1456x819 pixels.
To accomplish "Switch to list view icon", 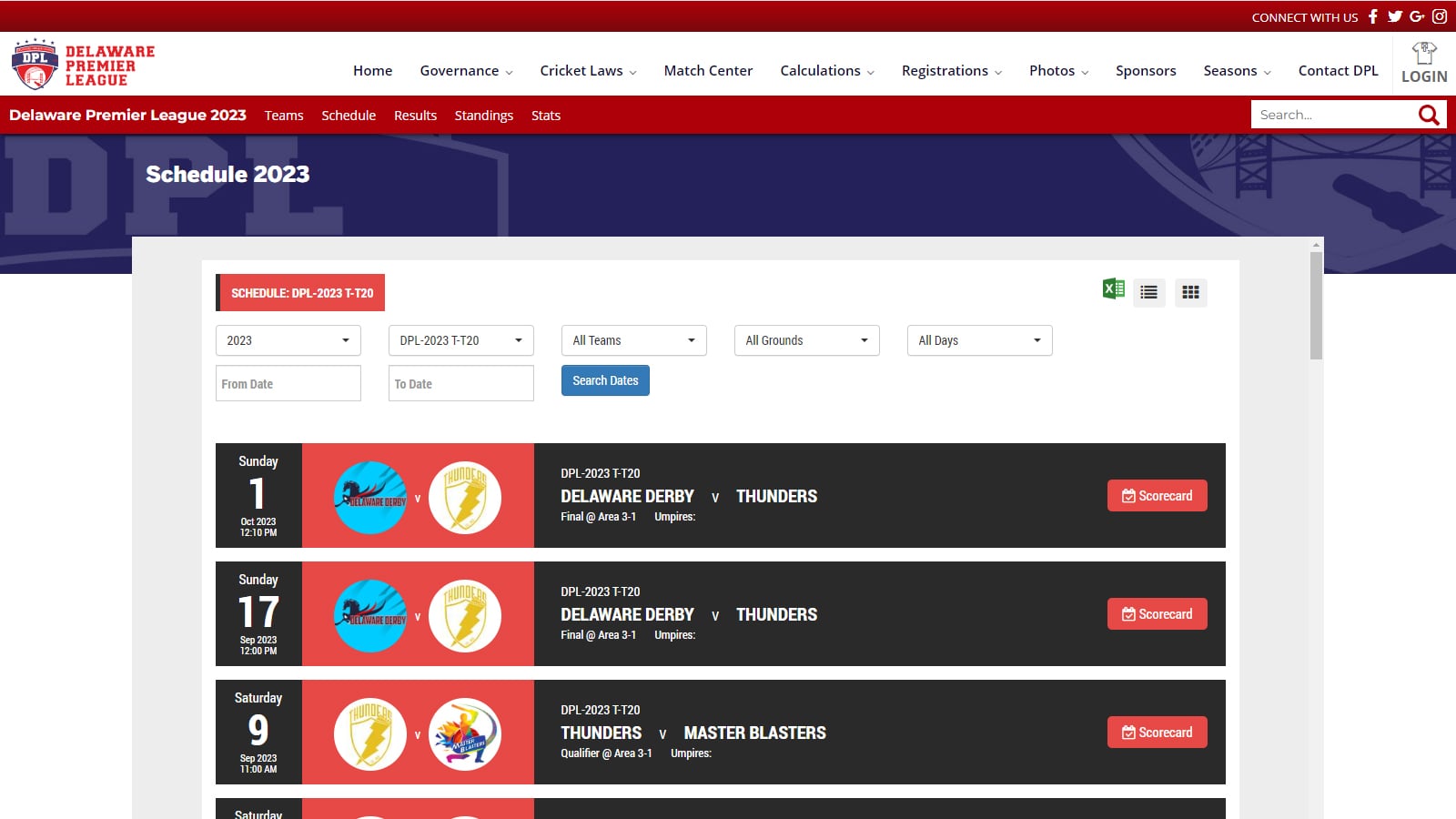I will click(1149, 292).
